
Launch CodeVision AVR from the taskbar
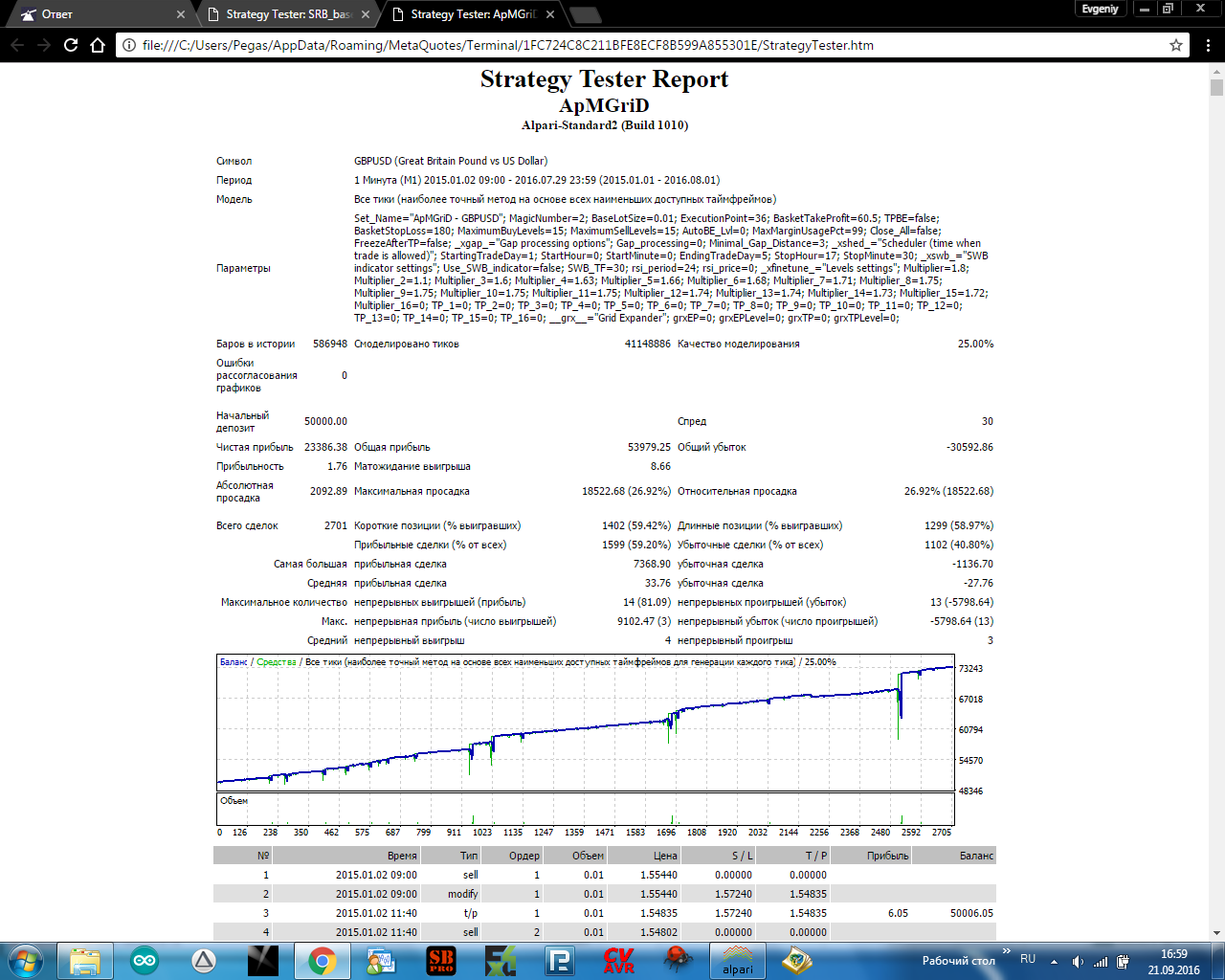point(619,960)
